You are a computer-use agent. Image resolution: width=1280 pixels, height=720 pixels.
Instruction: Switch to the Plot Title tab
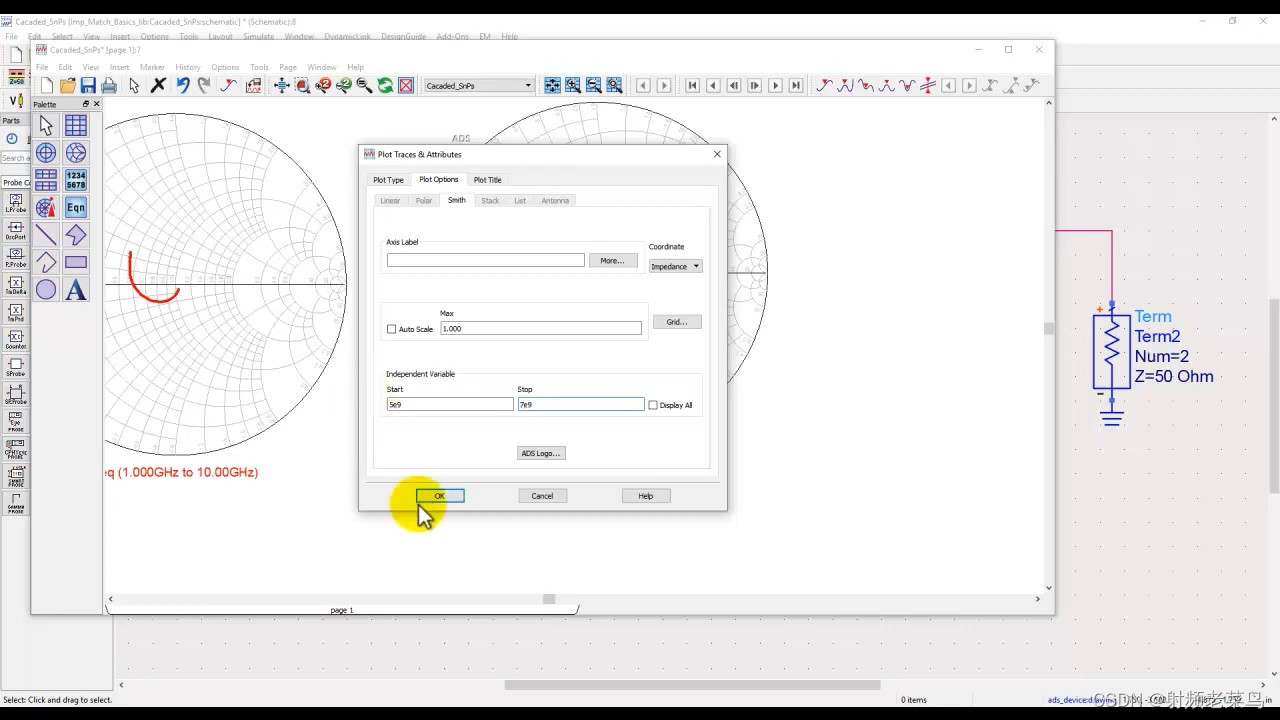488,180
